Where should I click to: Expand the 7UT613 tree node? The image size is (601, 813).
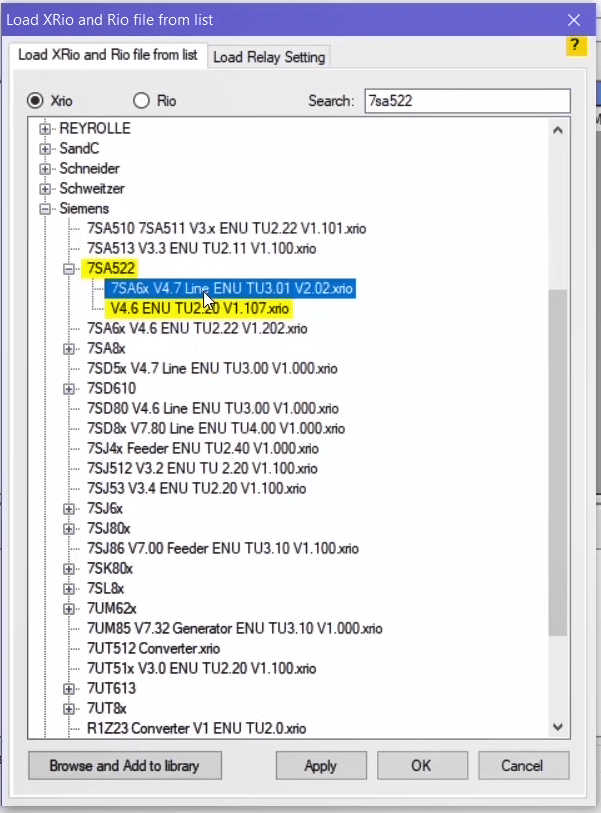click(69, 689)
